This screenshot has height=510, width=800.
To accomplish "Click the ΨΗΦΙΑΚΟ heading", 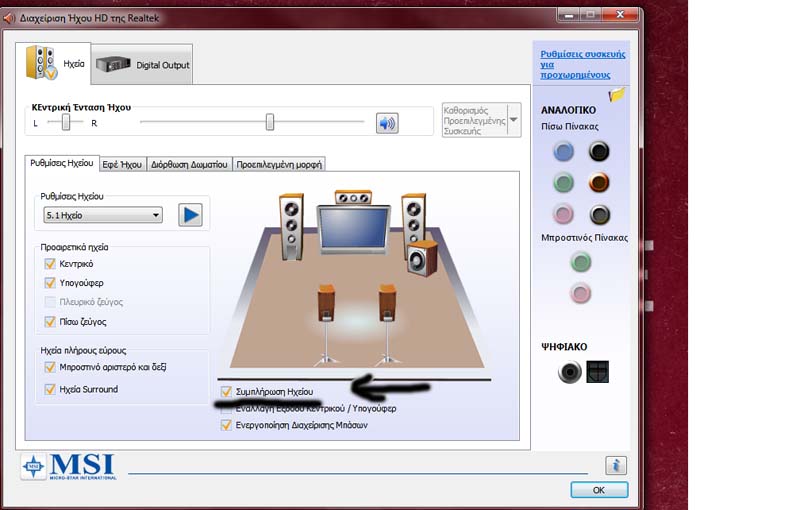I will tap(564, 347).
